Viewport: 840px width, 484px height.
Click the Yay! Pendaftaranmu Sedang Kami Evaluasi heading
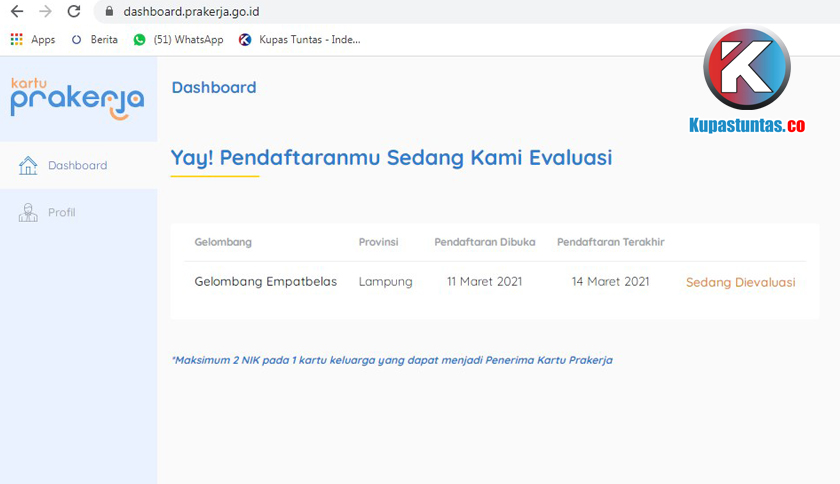click(392, 158)
